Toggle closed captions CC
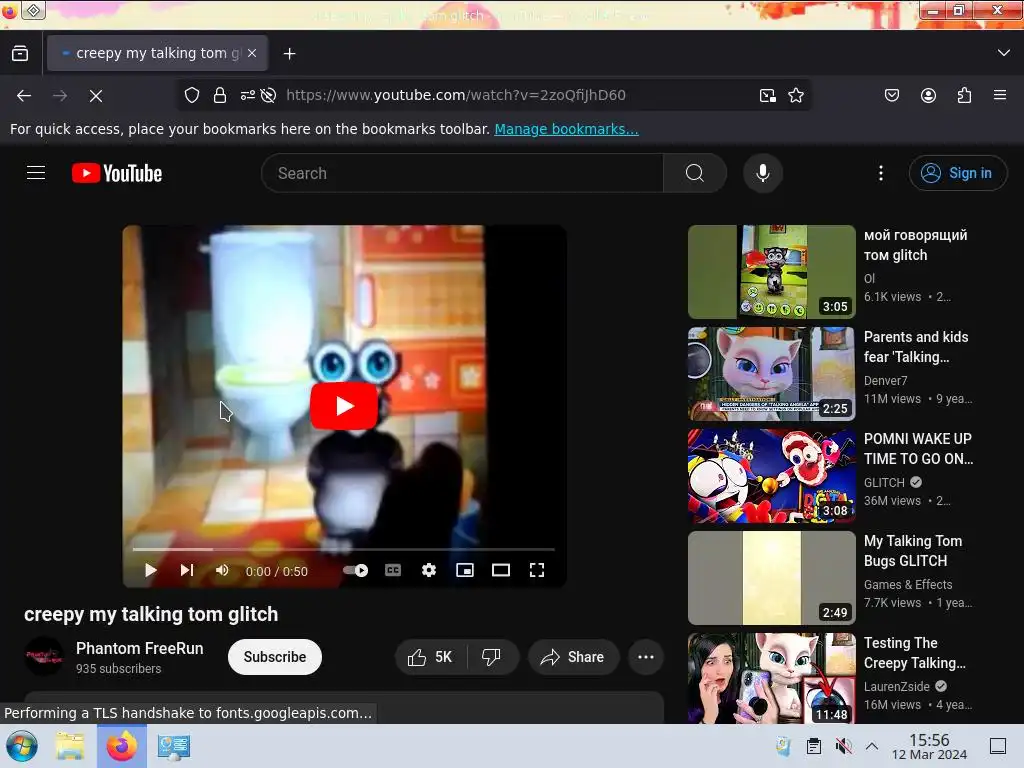This screenshot has height=768, width=1024. click(x=393, y=570)
